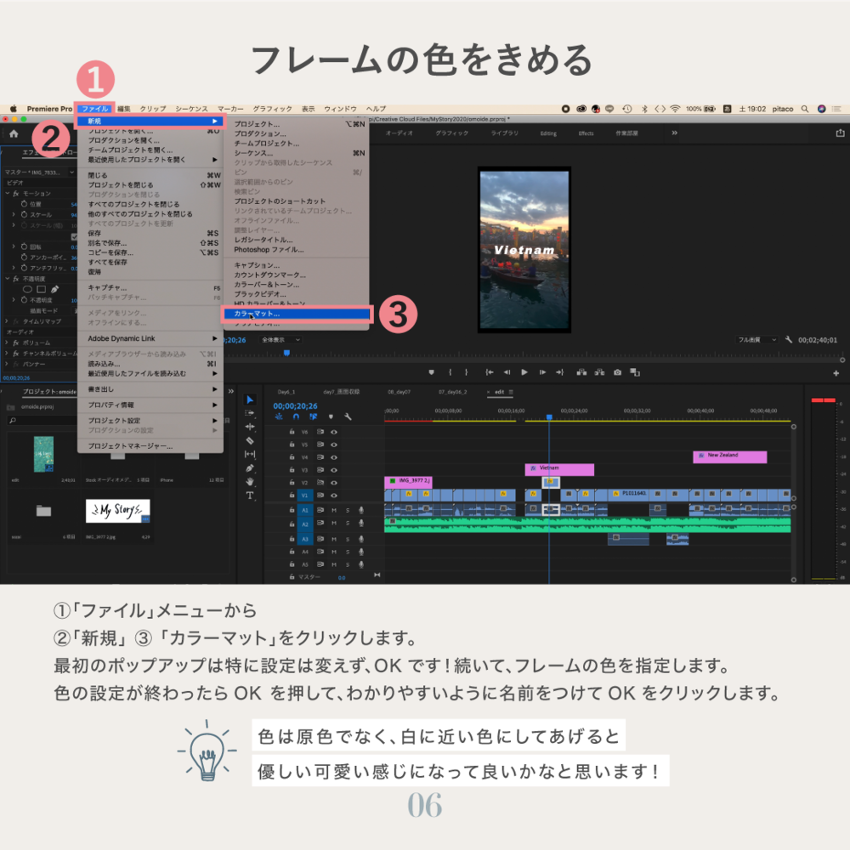Screen dimensions: 850x850
Task: Toggle linked selection in timeline
Action: tap(313, 417)
